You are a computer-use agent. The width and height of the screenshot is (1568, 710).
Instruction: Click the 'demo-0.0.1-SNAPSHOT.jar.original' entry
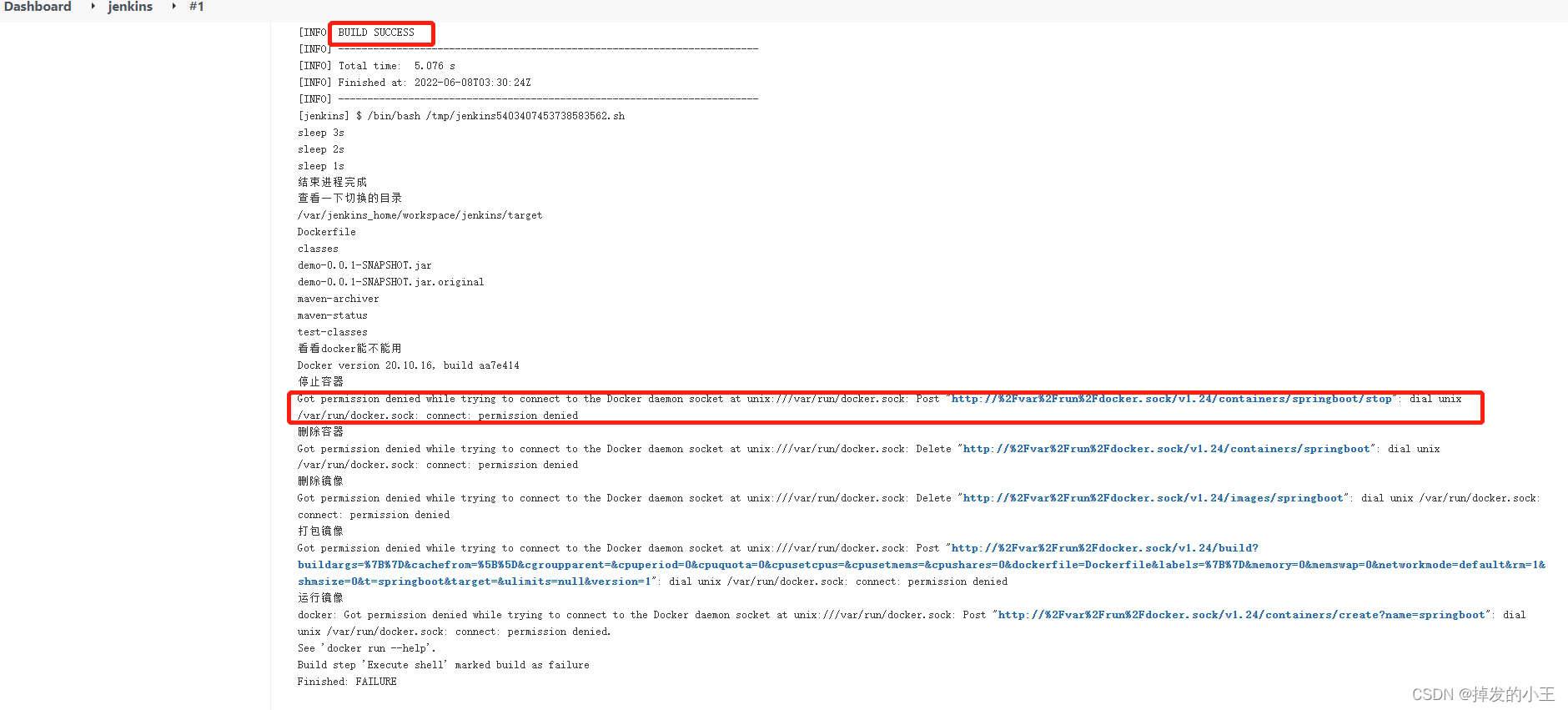click(391, 282)
